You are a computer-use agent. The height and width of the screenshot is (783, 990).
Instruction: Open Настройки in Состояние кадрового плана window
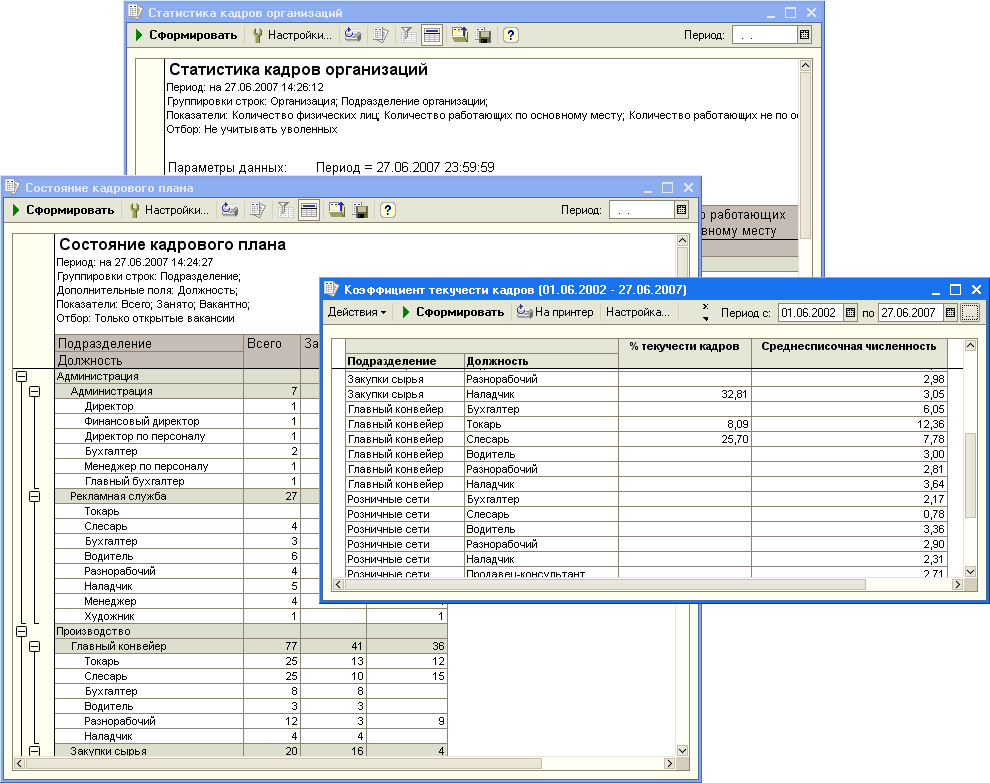pyautogui.click(x=169, y=210)
